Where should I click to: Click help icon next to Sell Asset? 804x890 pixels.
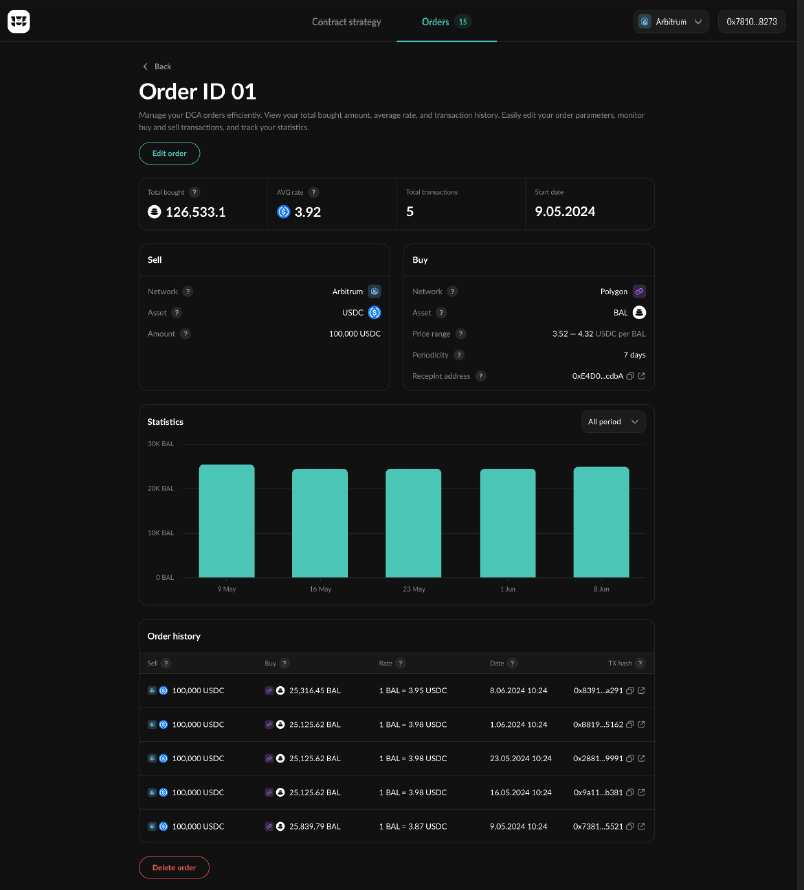tap(177, 313)
